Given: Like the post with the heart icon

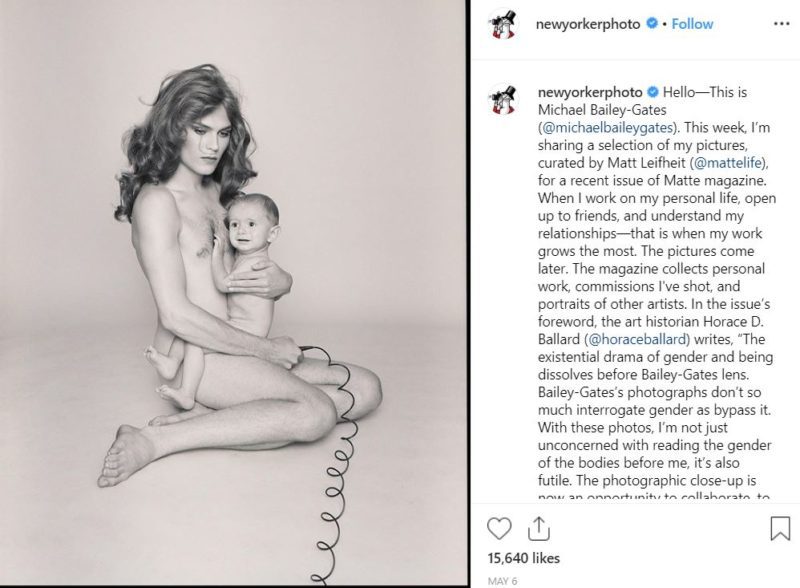Looking at the screenshot, I should click(x=498, y=527).
